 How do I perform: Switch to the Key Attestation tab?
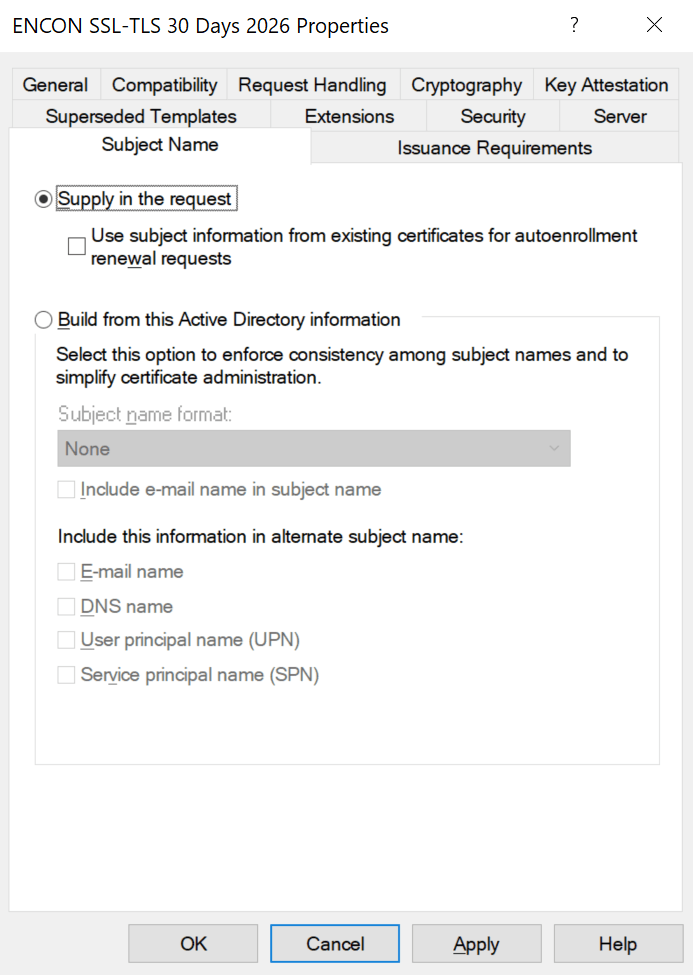[606, 85]
